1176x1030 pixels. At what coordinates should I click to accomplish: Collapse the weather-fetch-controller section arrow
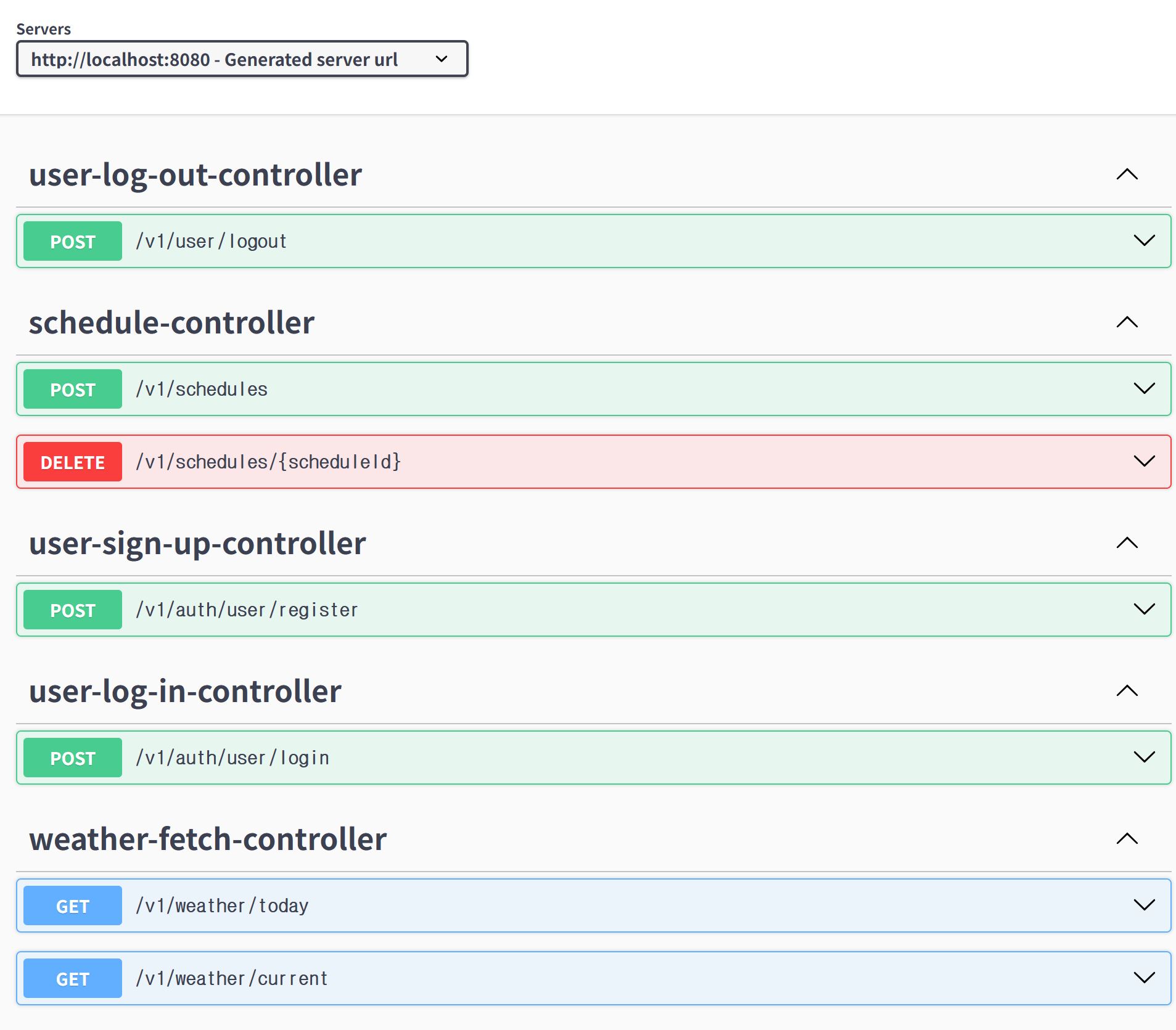(1127, 839)
